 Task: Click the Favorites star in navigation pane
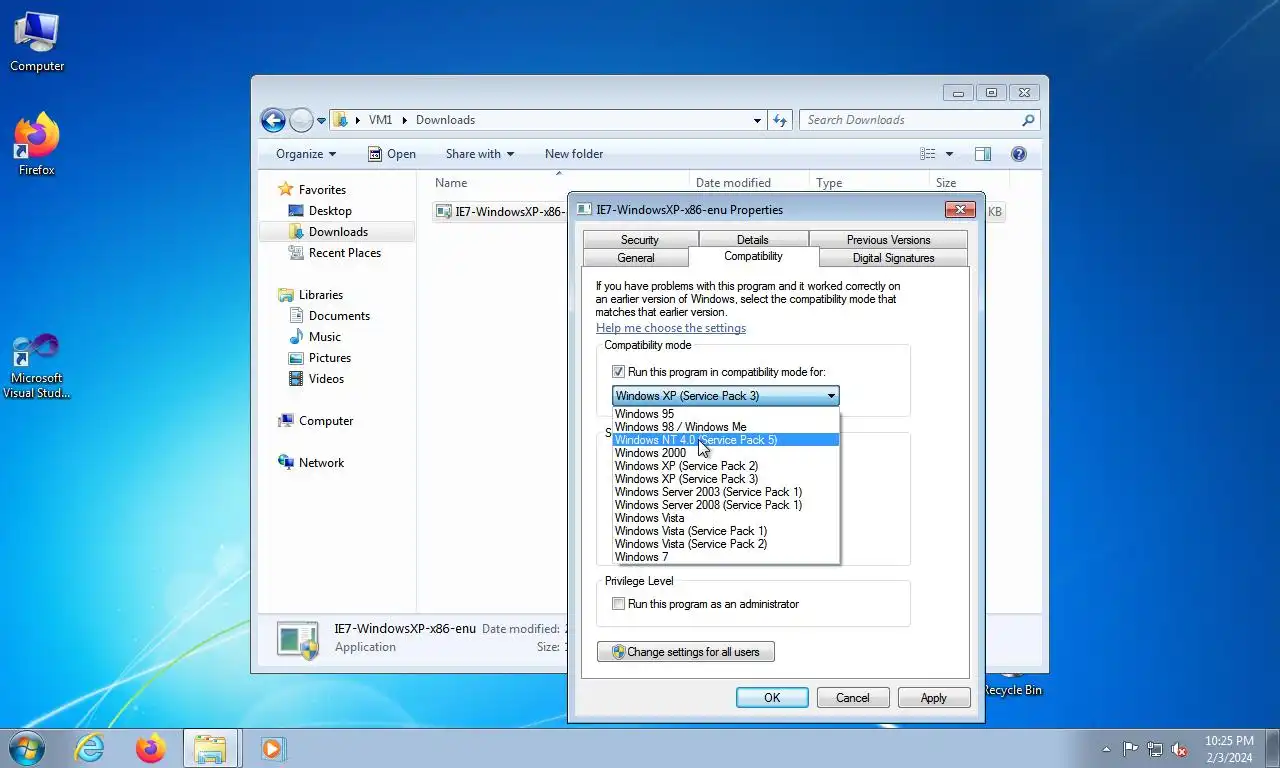pyautogui.click(x=286, y=189)
